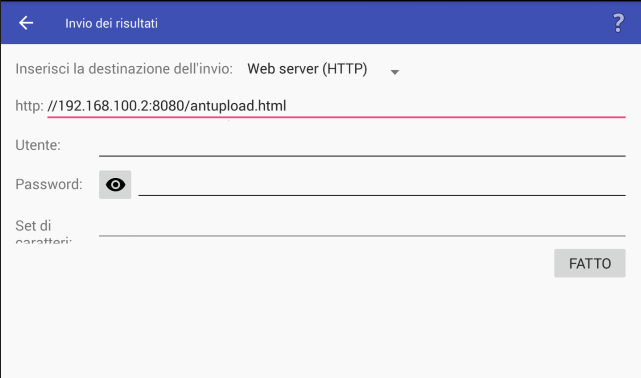Focus the Utente input field
This screenshot has height=378, width=641.
click(362, 145)
